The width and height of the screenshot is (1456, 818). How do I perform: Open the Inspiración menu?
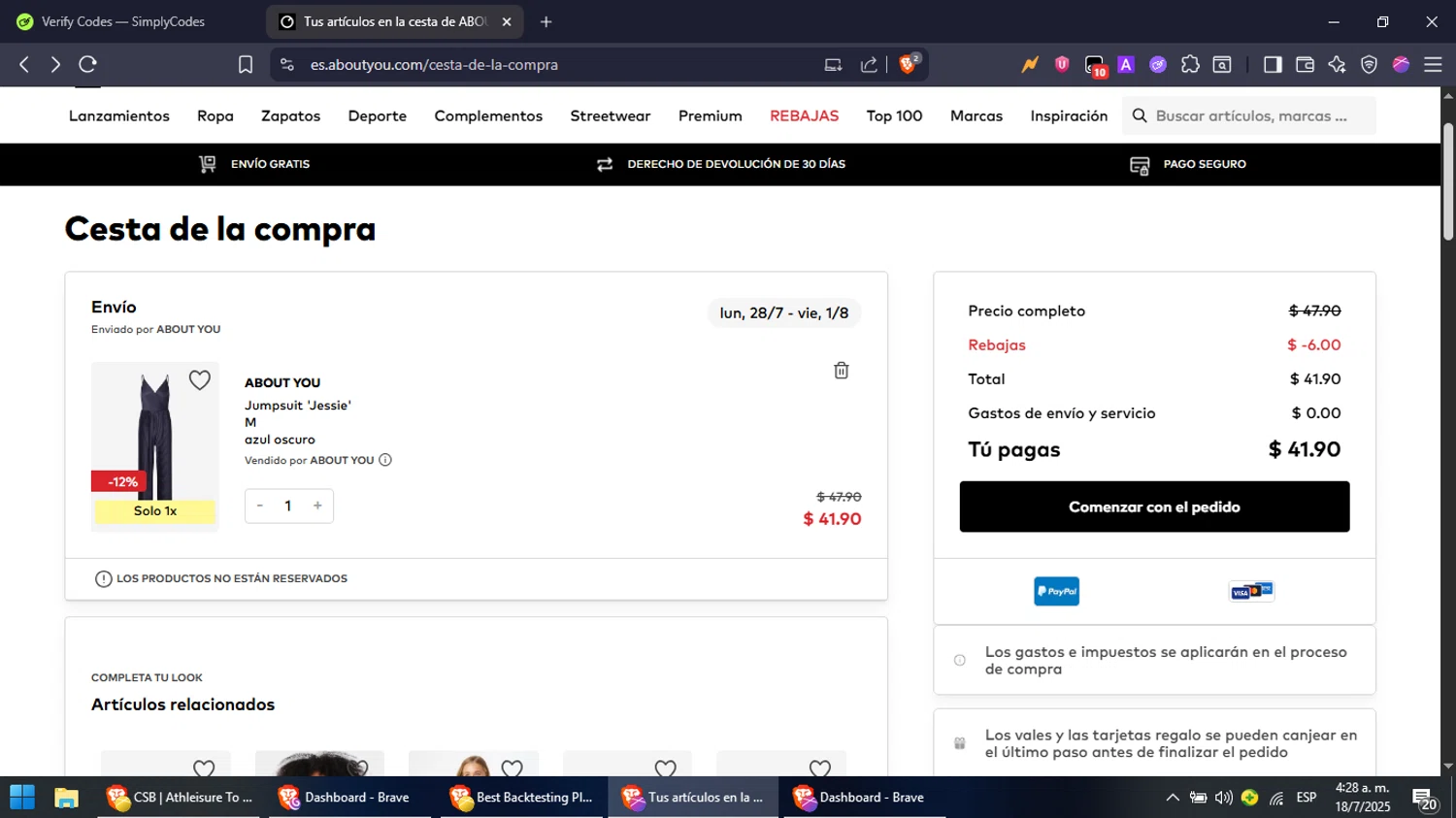[x=1069, y=115]
